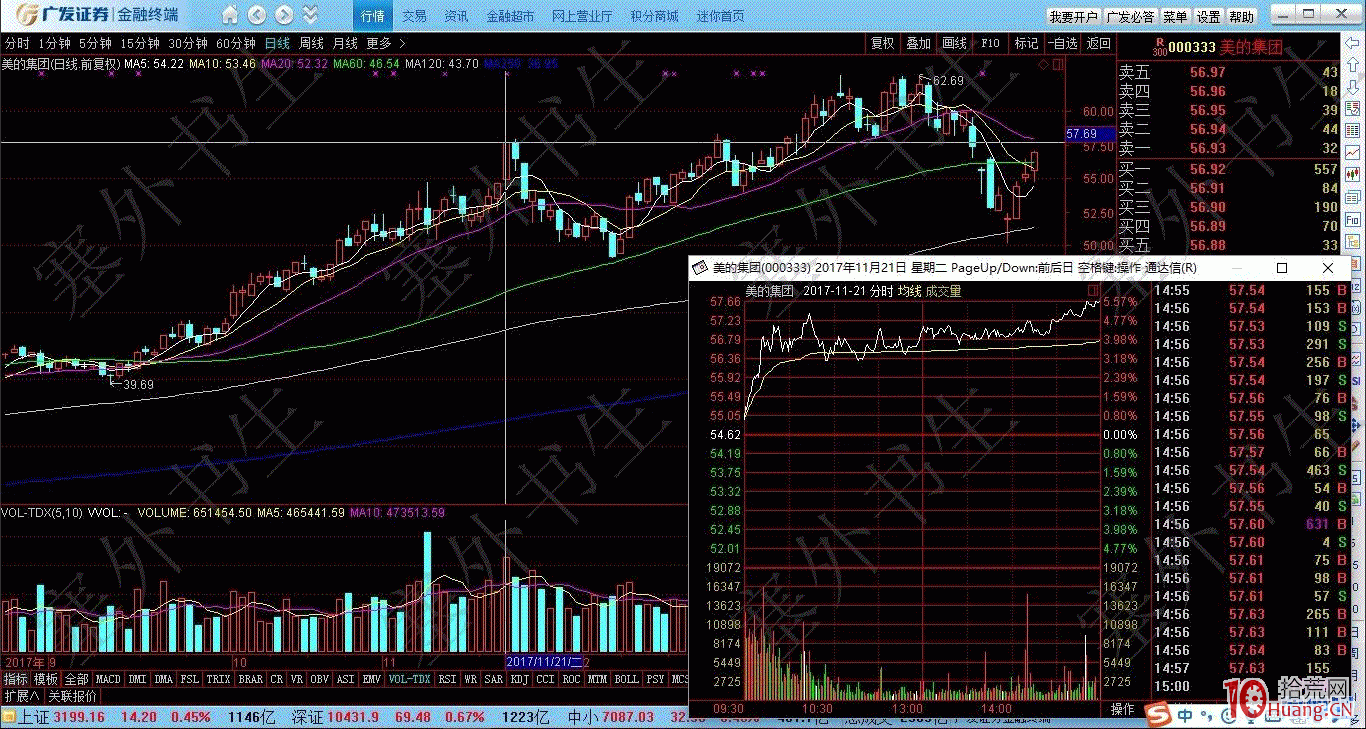Open the double-chevron down icon in header
The height and width of the screenshot is (729, 1366).
(310, 16)
